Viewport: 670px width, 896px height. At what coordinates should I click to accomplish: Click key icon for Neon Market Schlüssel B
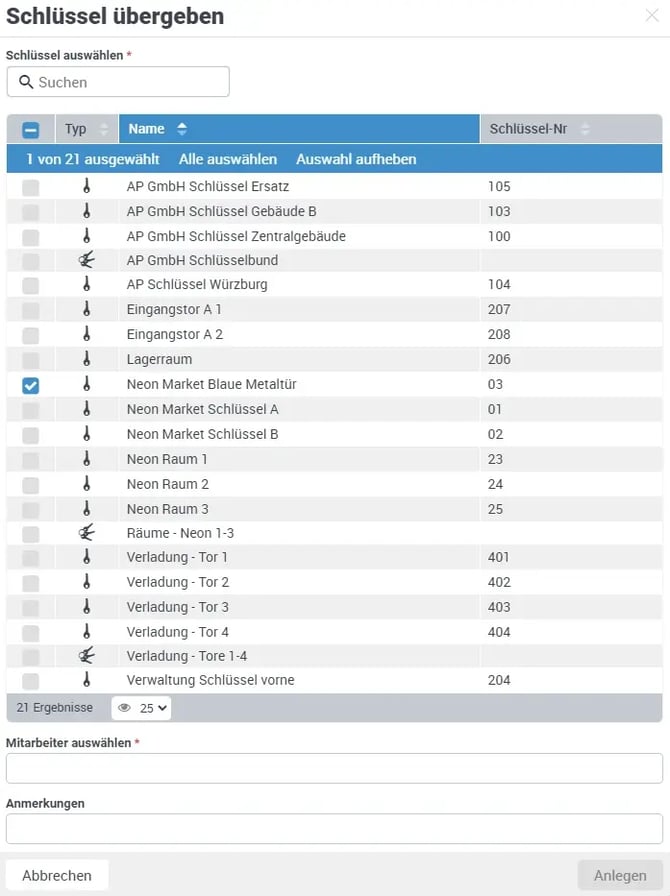tap(86, 434)
